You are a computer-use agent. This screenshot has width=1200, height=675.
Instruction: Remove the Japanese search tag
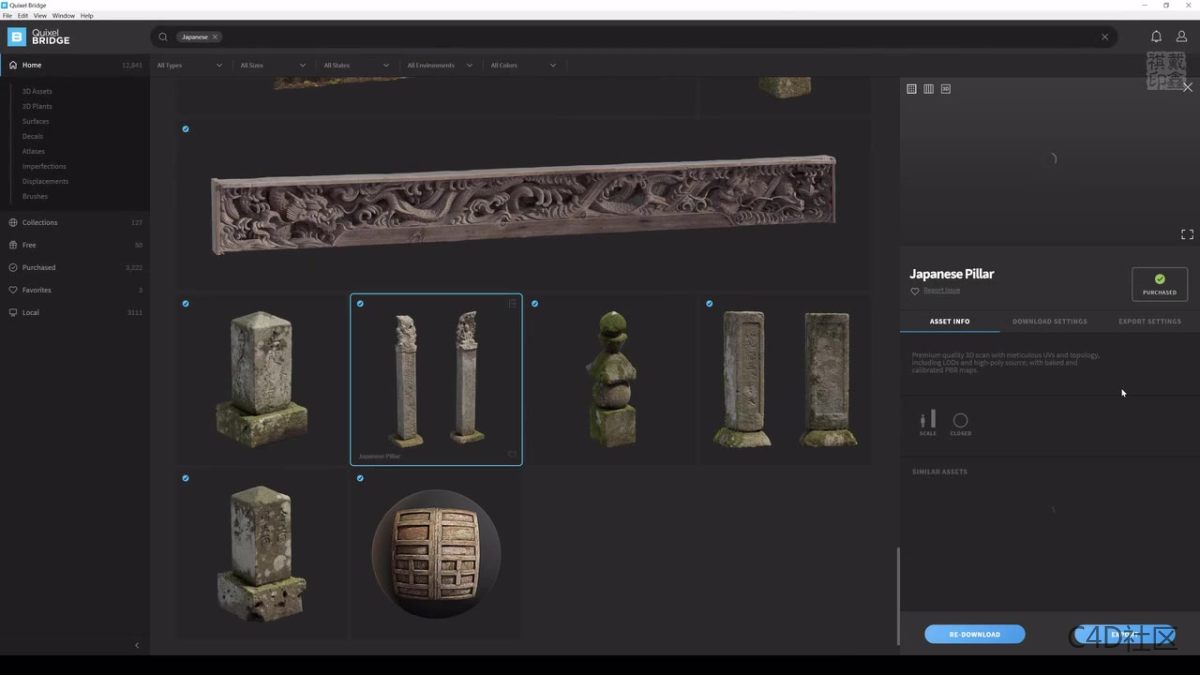point(214,37)
